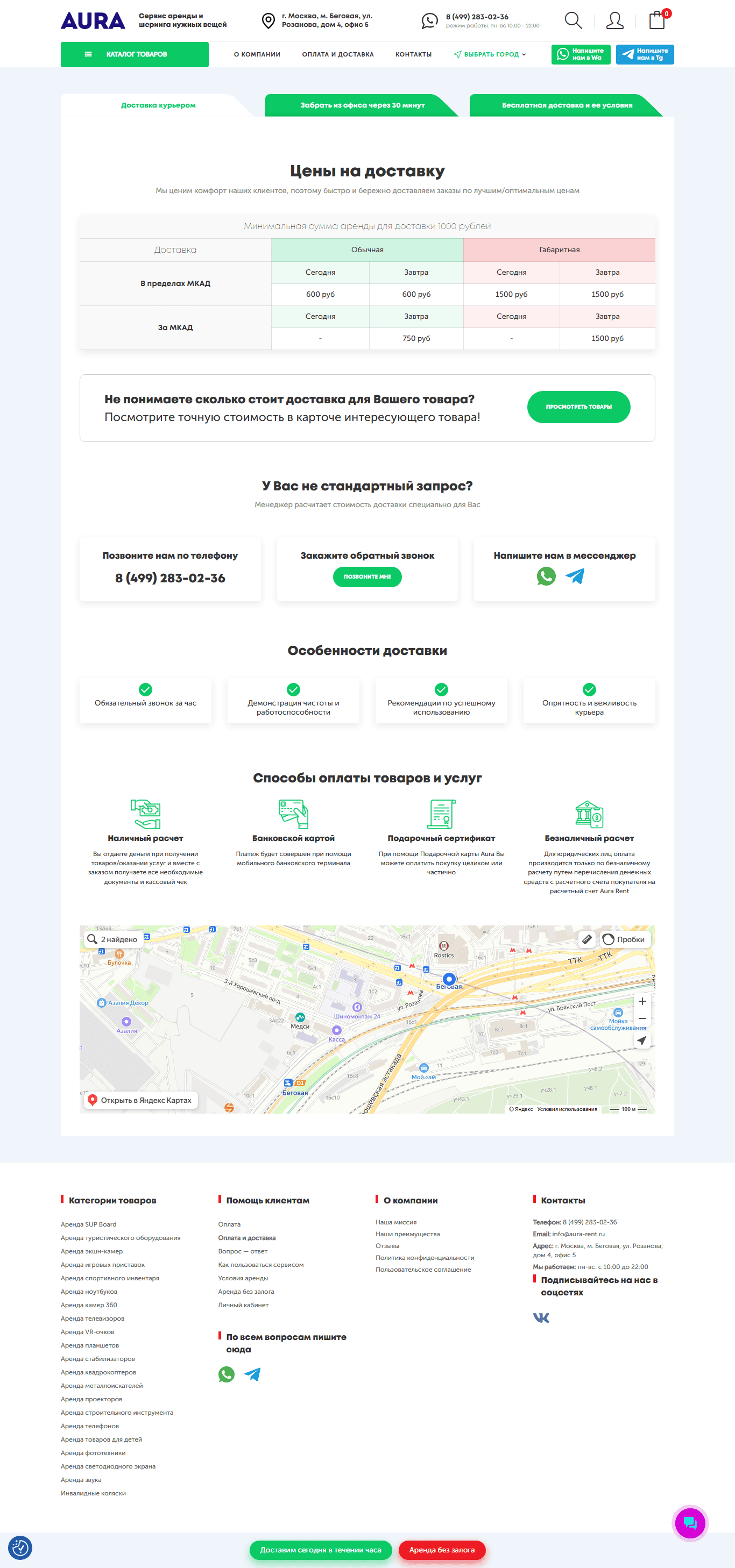Open the Каталог товаров menu
735x1568 pixels.
point(135,54)
